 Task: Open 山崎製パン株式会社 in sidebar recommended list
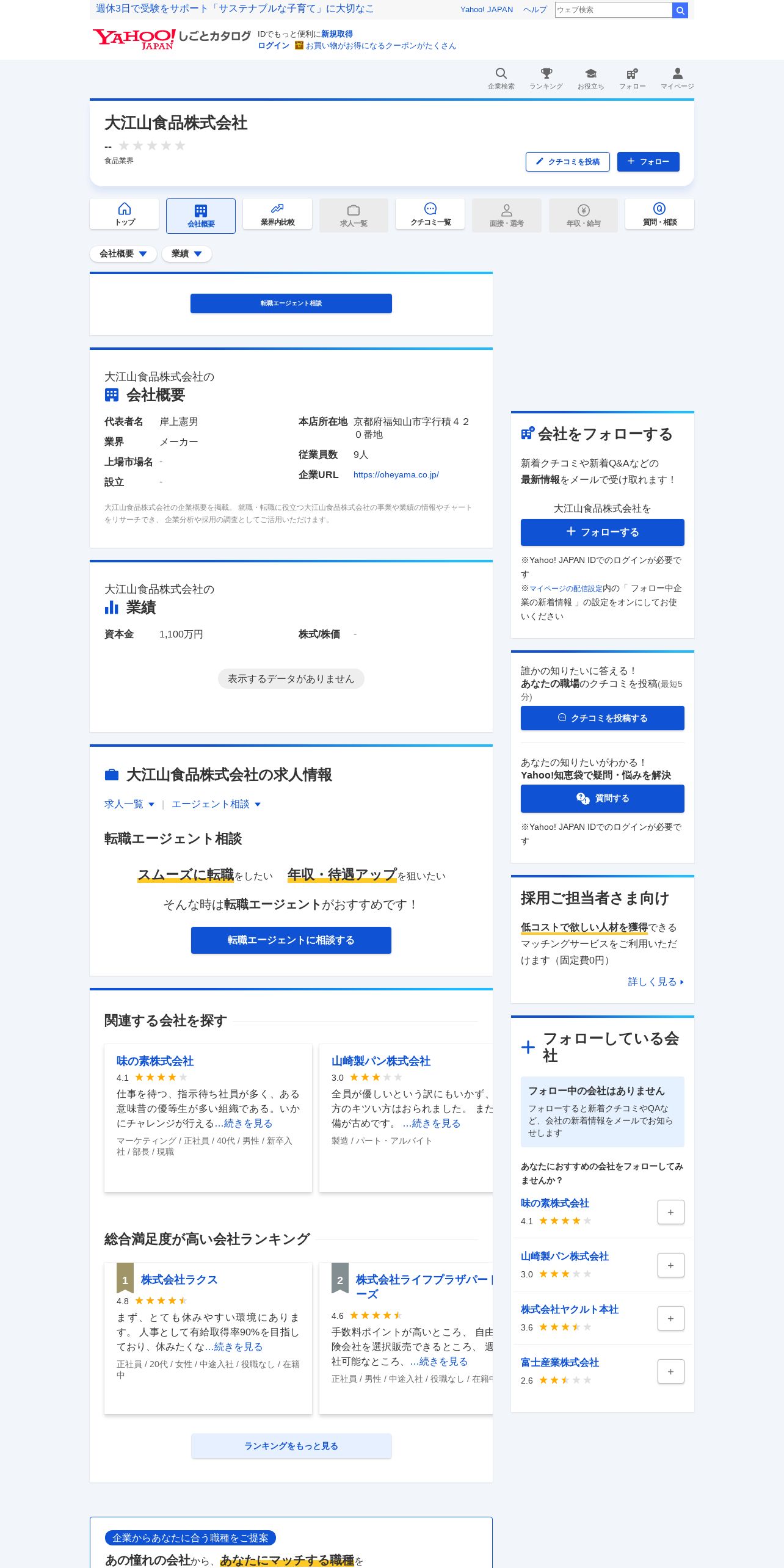[x=565, y=1256]
